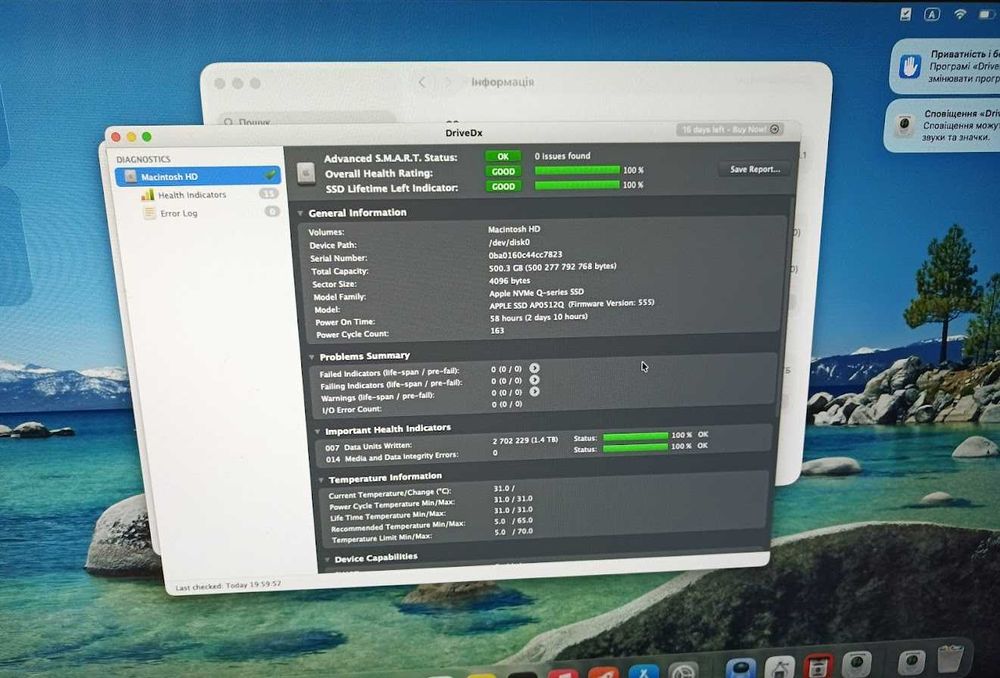This screenshot has height=678, width=1000.
Task: Click the Temperature Limit Min/Max row label
Action: tap(381, 538)
